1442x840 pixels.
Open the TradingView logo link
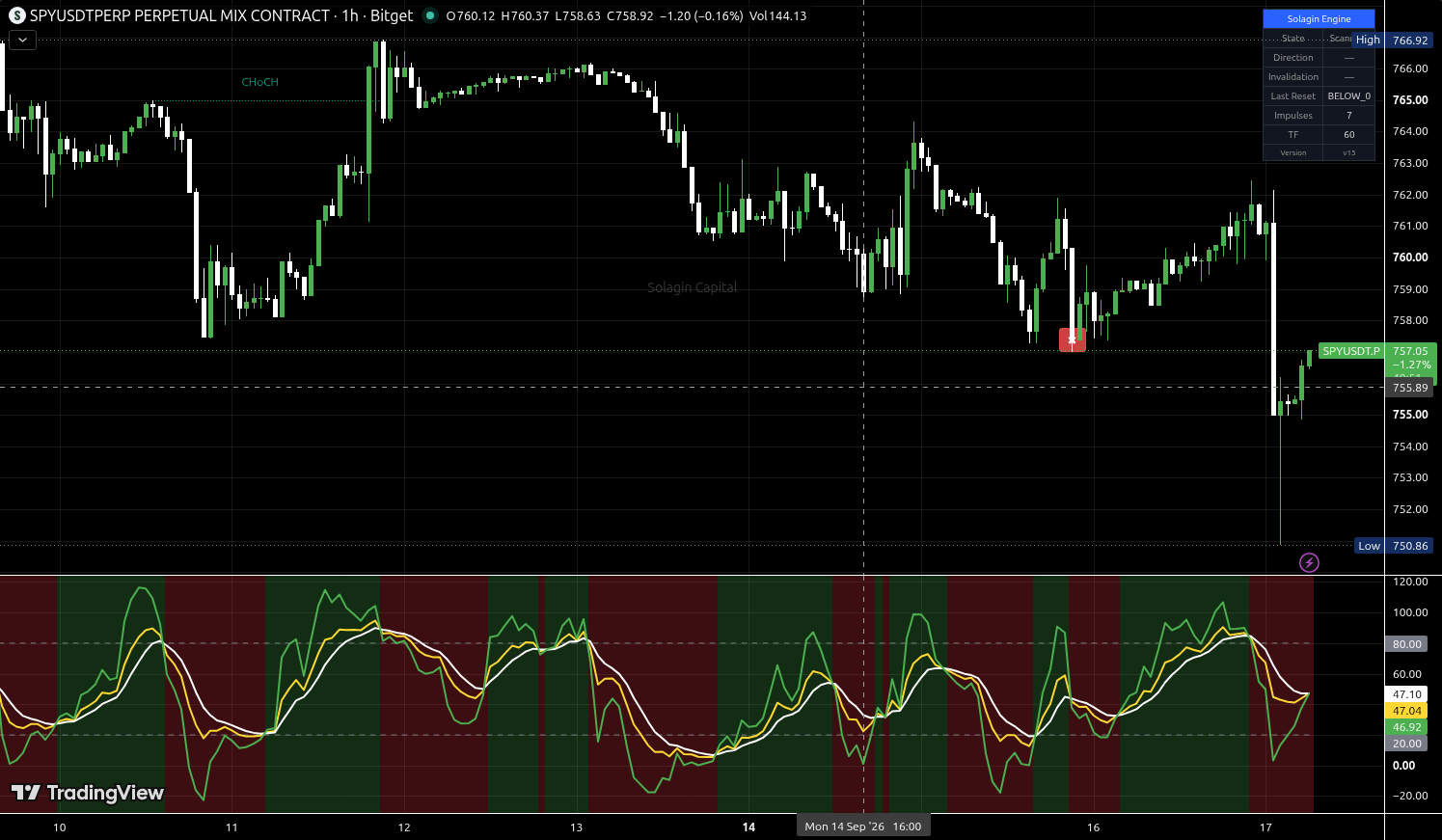pos(88,793)
